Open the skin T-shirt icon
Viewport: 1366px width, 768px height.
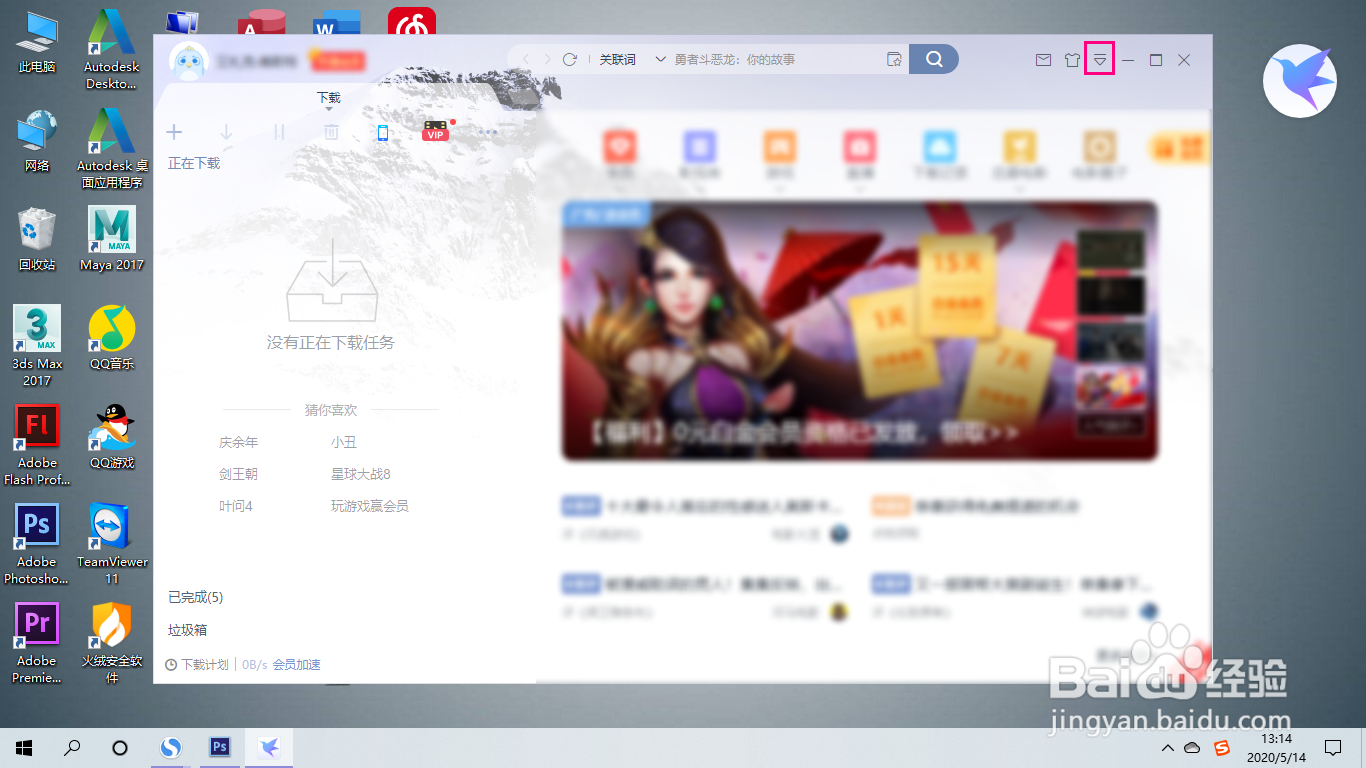click(x=1073, y=60)
